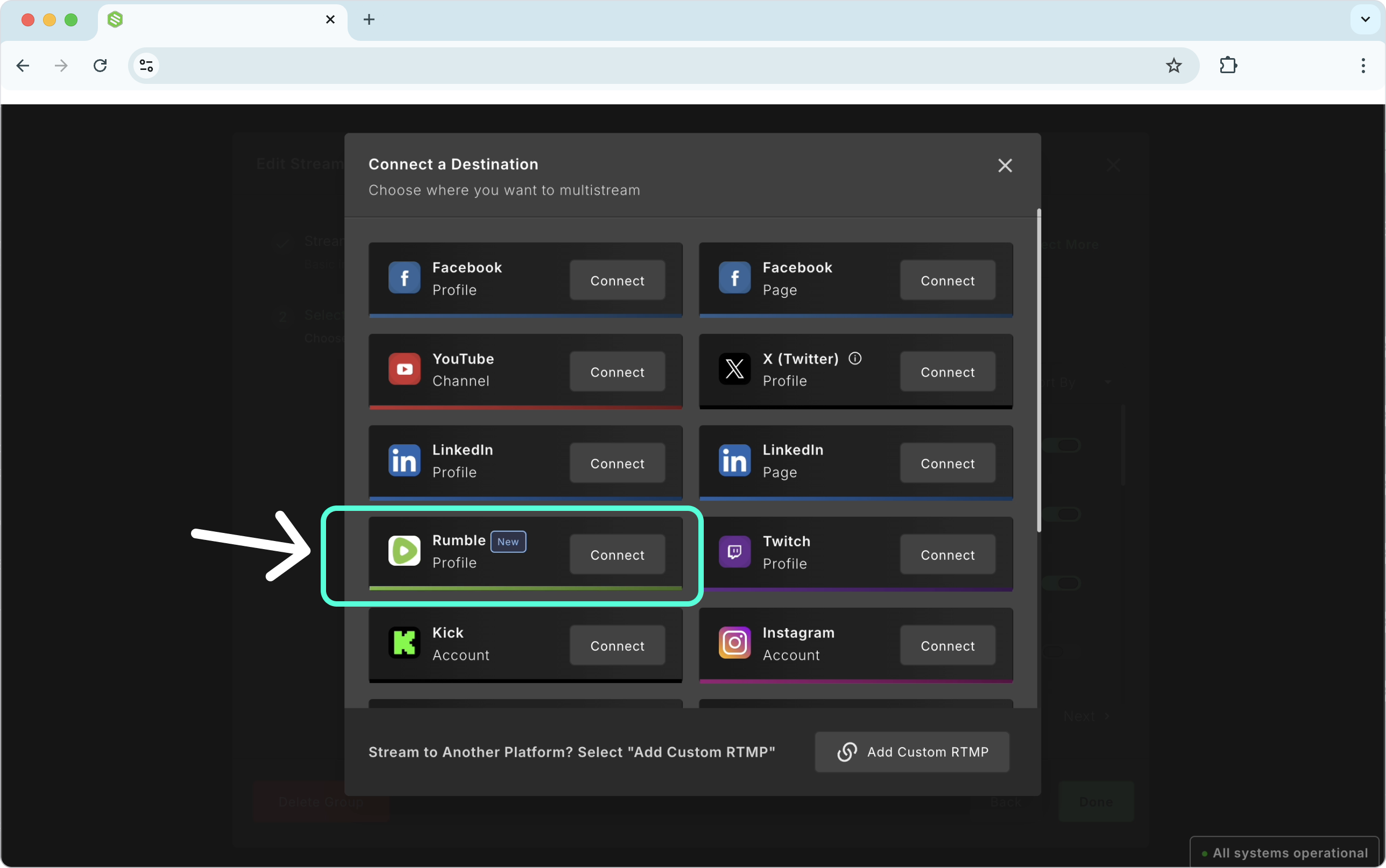1386x868 pixels.
Task: Click the Twitch logo icon
Action: click(734, 552)
